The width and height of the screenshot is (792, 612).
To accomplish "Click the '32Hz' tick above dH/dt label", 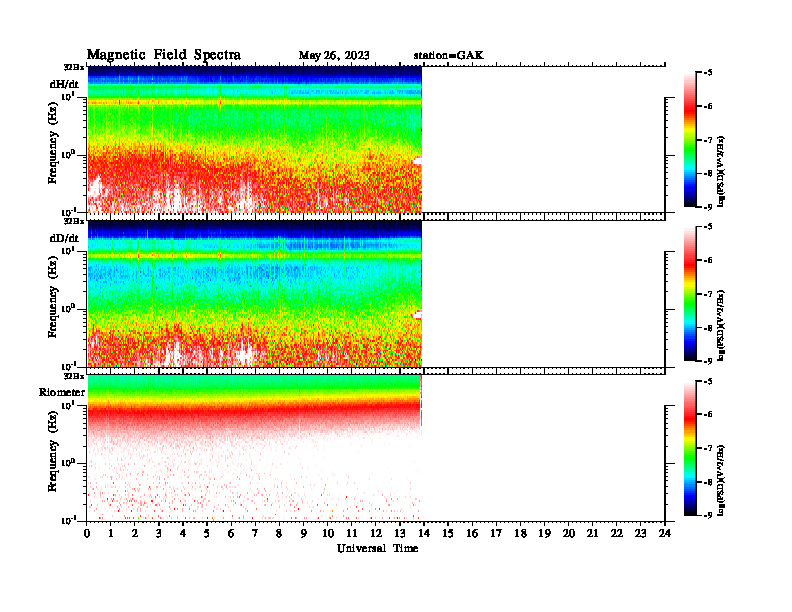I will click(x=73, y=67).
